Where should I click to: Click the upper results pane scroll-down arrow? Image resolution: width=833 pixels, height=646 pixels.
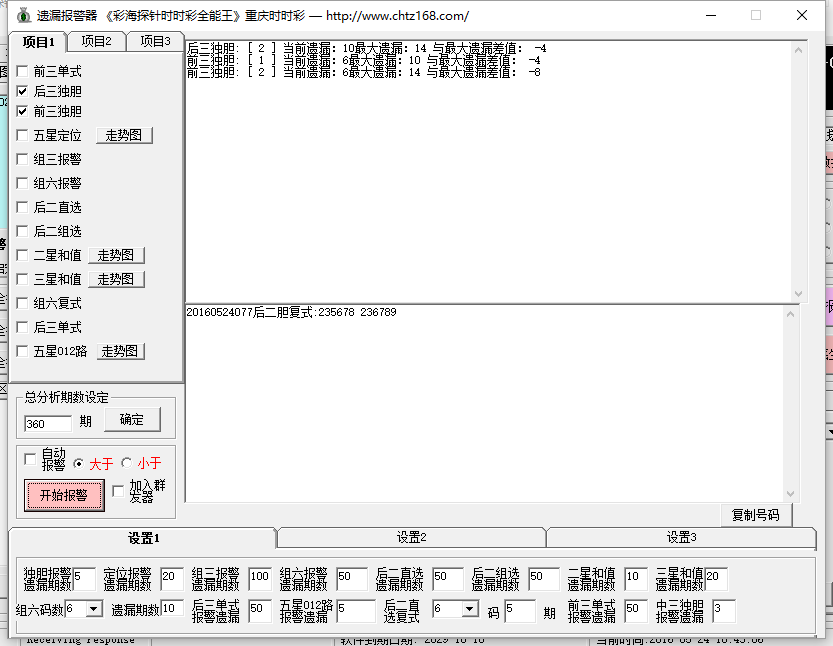(x=797, y=293)
